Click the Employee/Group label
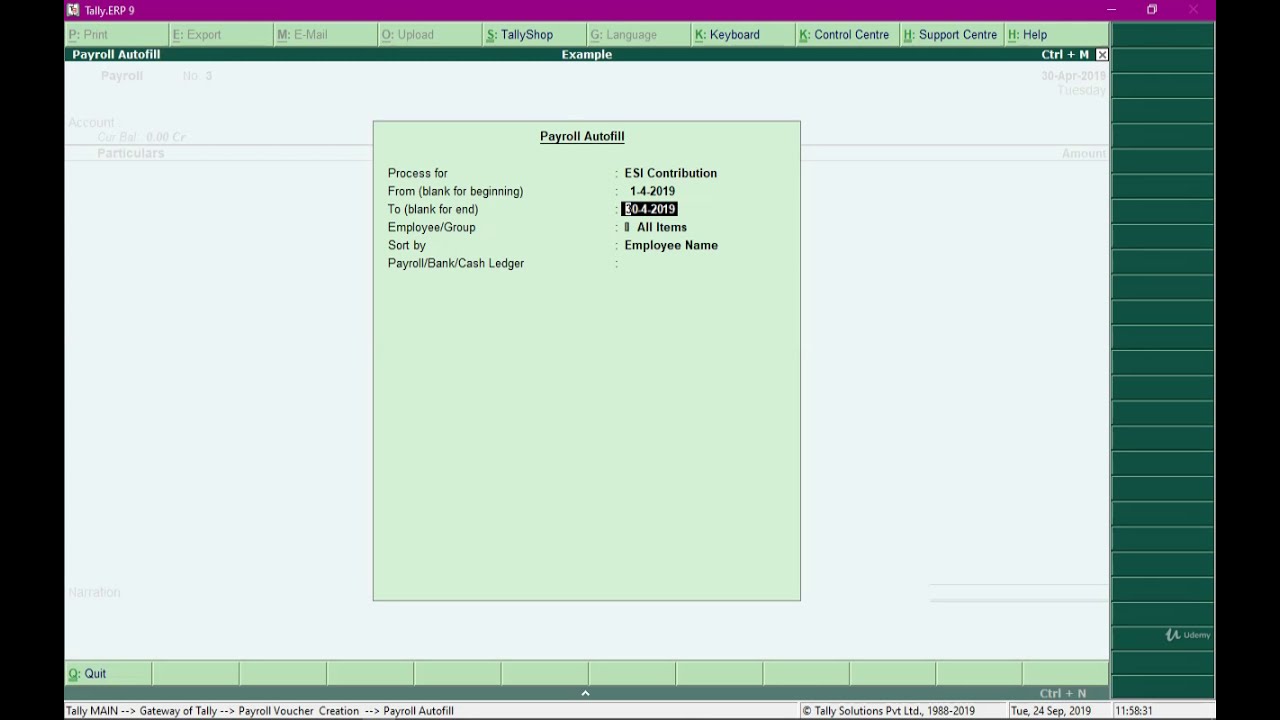Image resolution: width=1280 pixels, height=720 pixels. [431, 227]
